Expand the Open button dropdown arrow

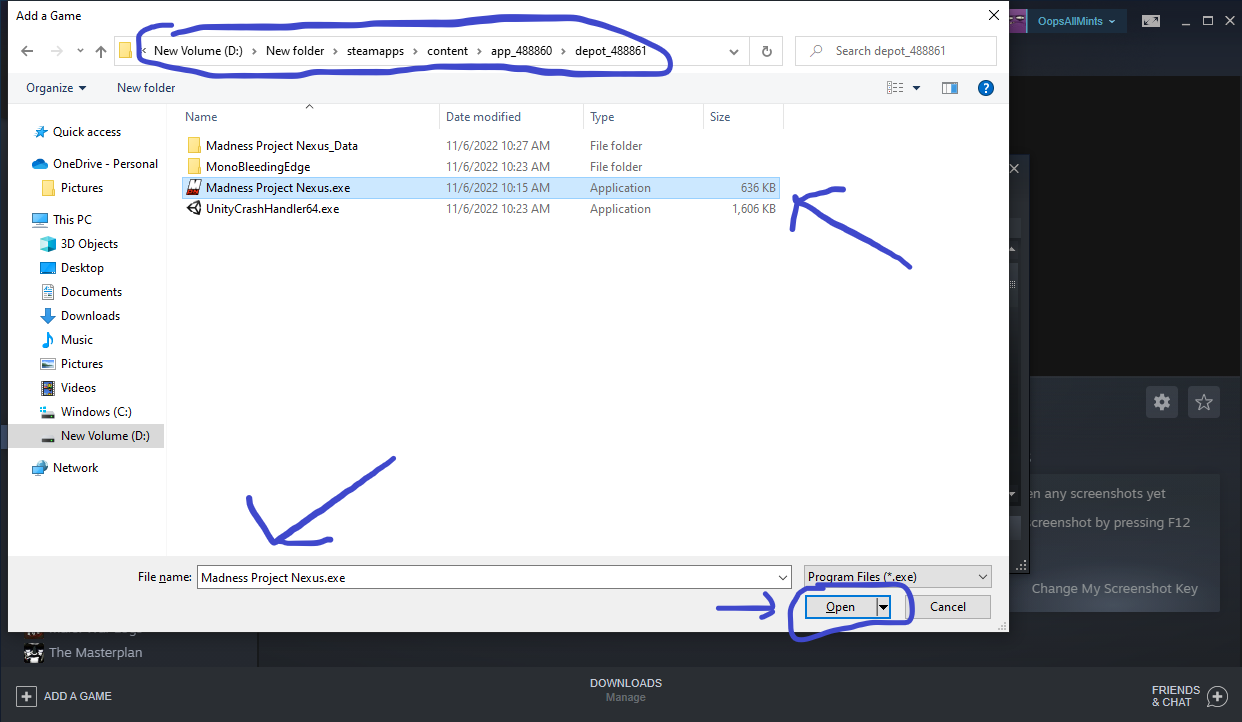(883, 607)
